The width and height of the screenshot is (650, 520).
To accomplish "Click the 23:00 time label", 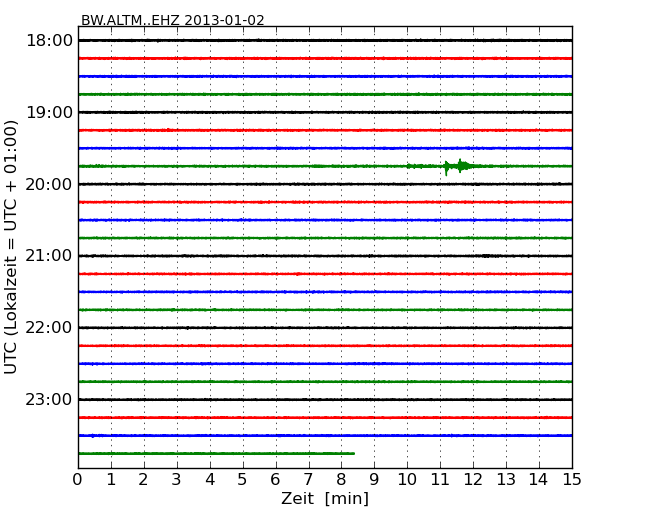I will (x=49, y=399).
